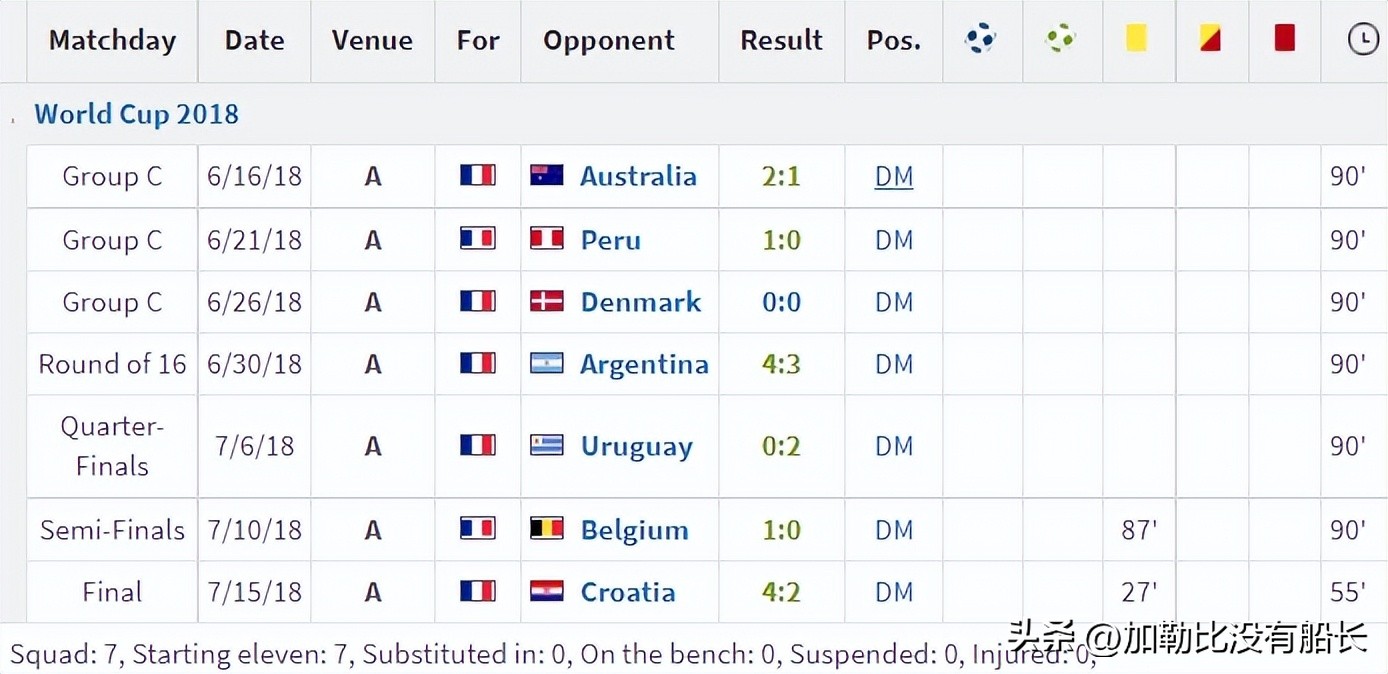Click the yellow card column icon

[x=1136, y=38]
